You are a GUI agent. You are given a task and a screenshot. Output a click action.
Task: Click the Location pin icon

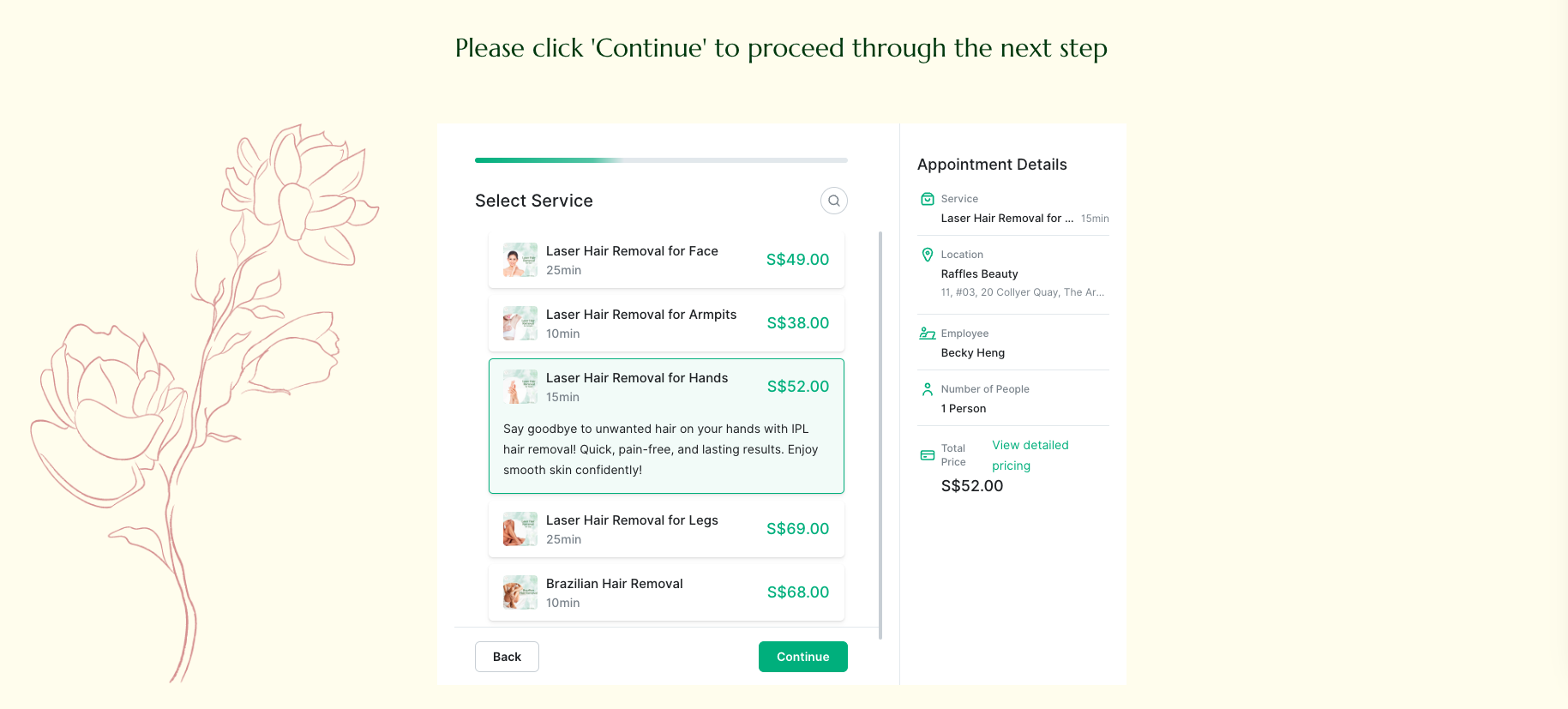pos(927,254)
